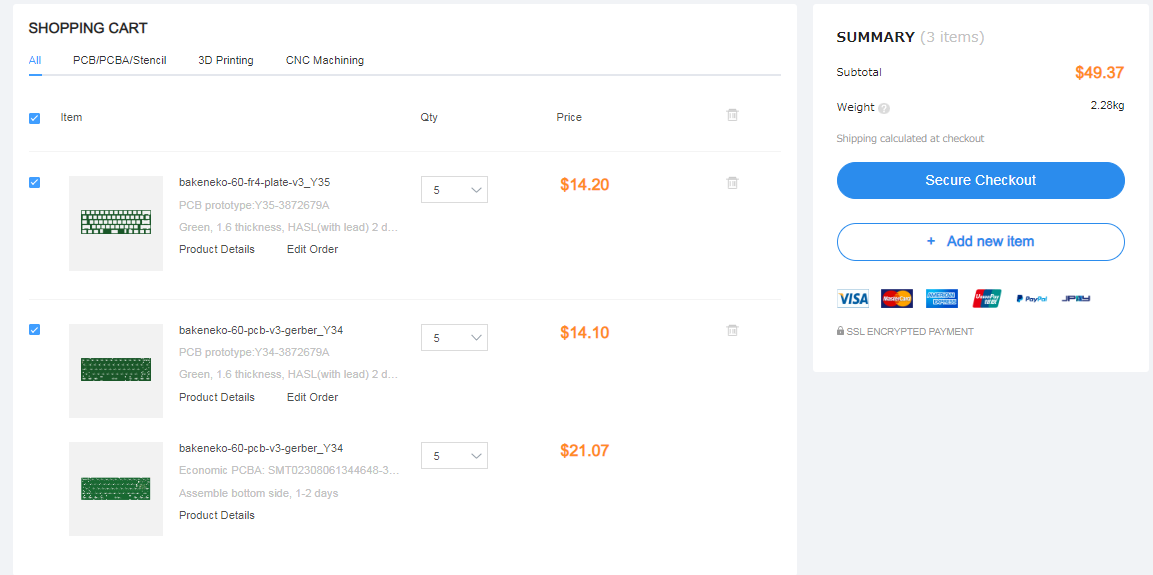
Task: Click the Secure Checkout button
Action: (980, 181)
